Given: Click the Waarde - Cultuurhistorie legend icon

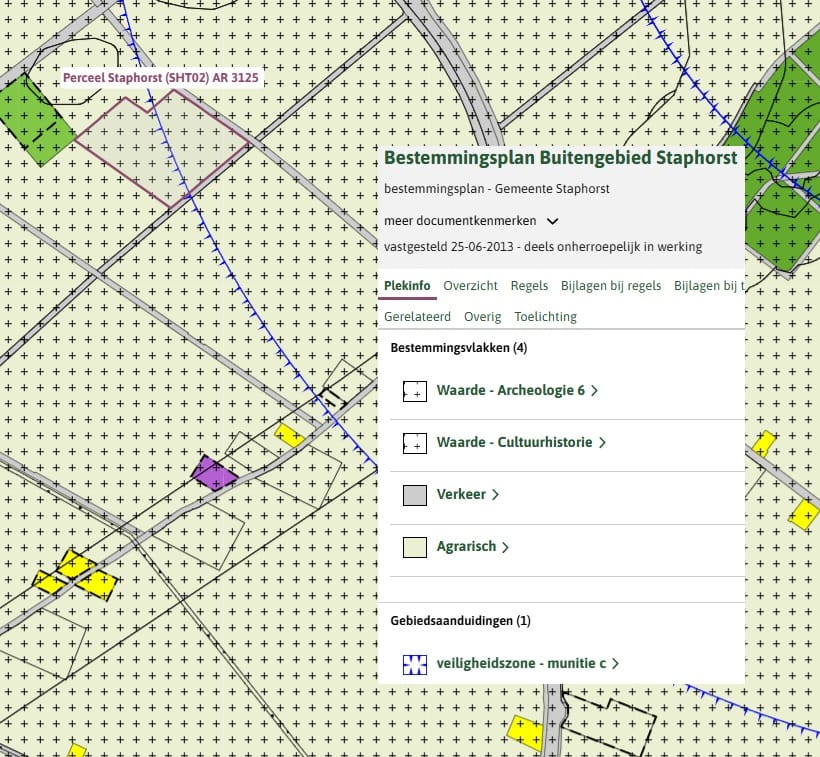Looking at the screenshot, I should tap(415, 443).
